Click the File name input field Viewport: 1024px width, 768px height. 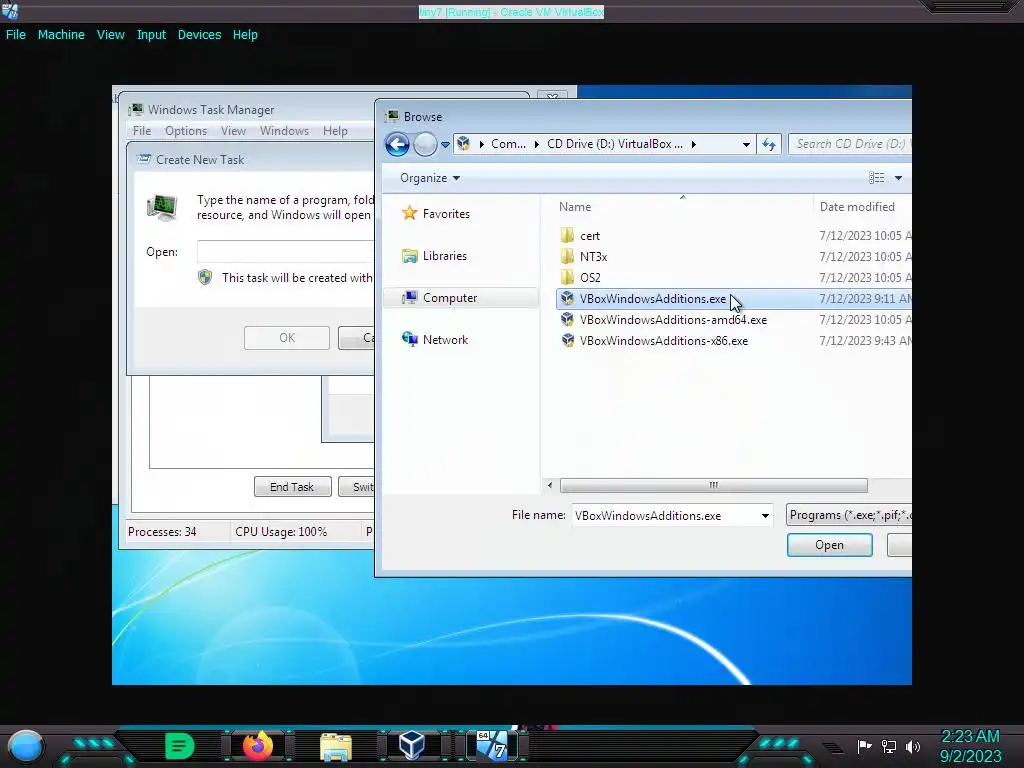[664, 515]
